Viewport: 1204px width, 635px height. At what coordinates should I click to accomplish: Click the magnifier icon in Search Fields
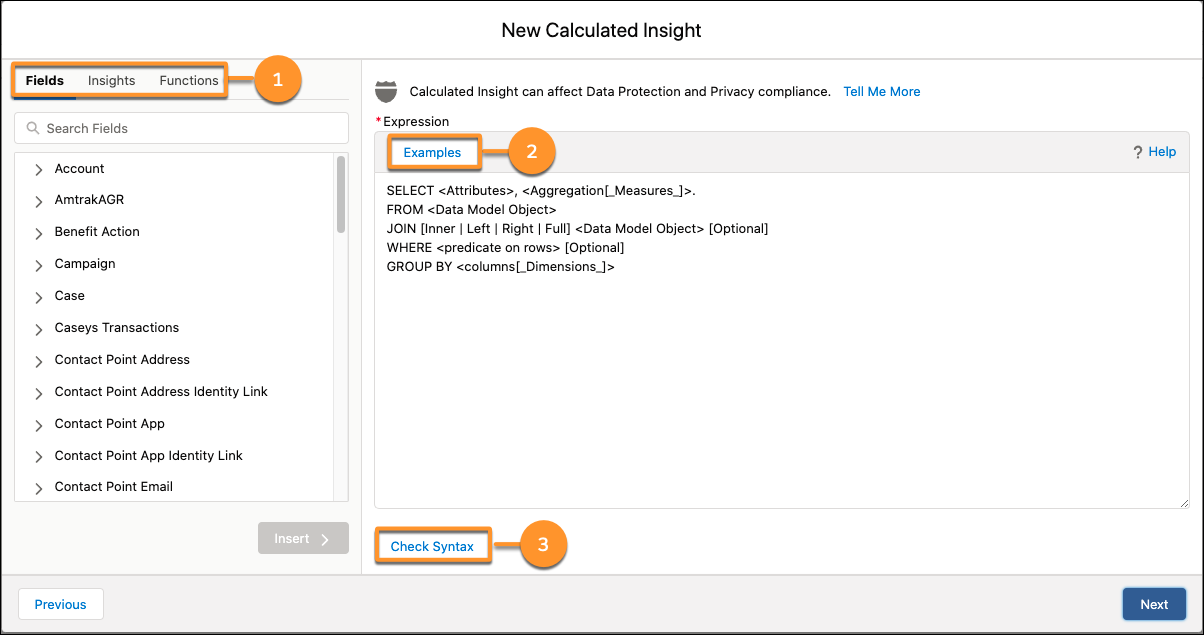pos(34,128)
